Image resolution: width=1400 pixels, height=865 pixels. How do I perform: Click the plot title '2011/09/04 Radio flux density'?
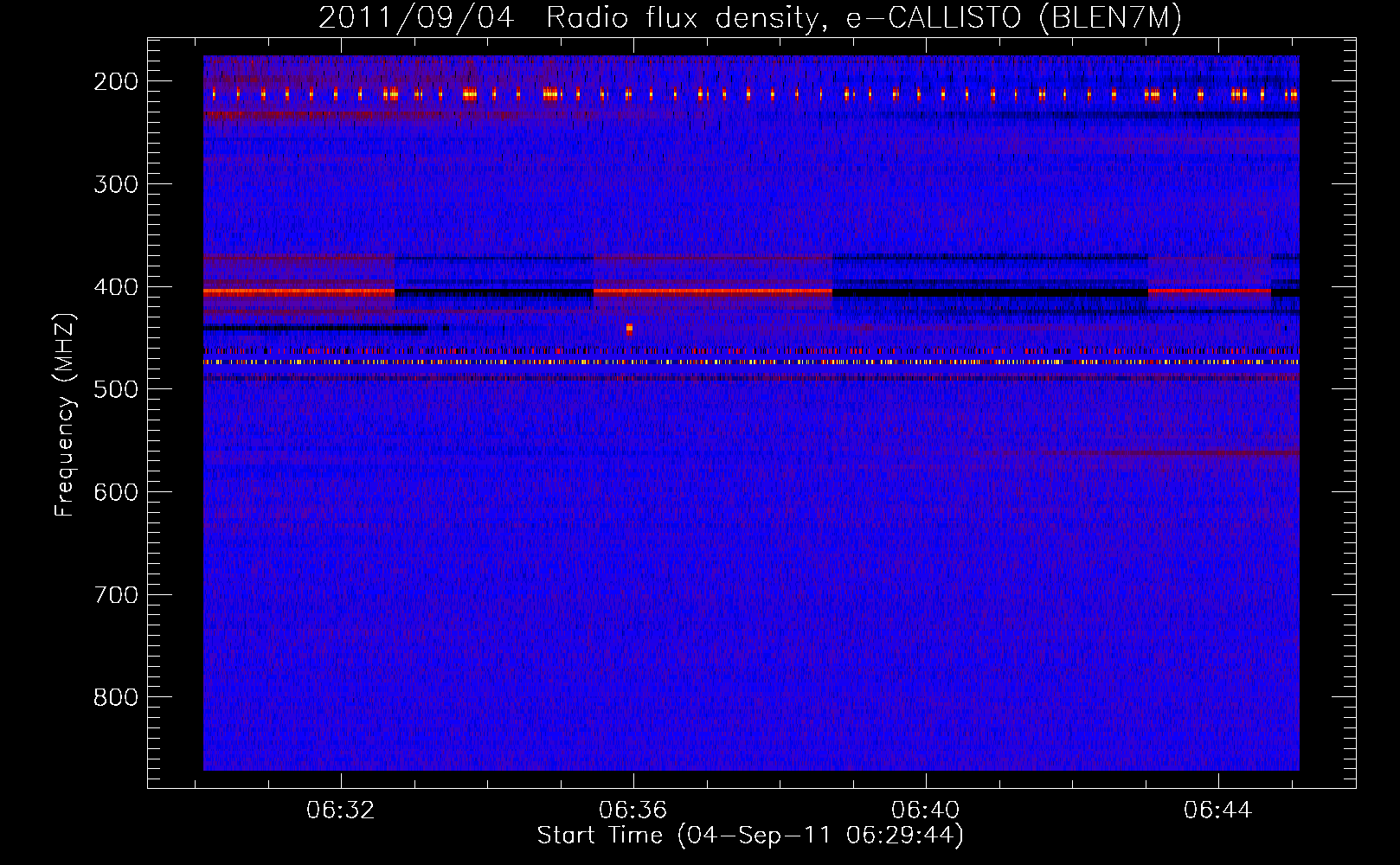pyautogui.click(x=568, y=18)
